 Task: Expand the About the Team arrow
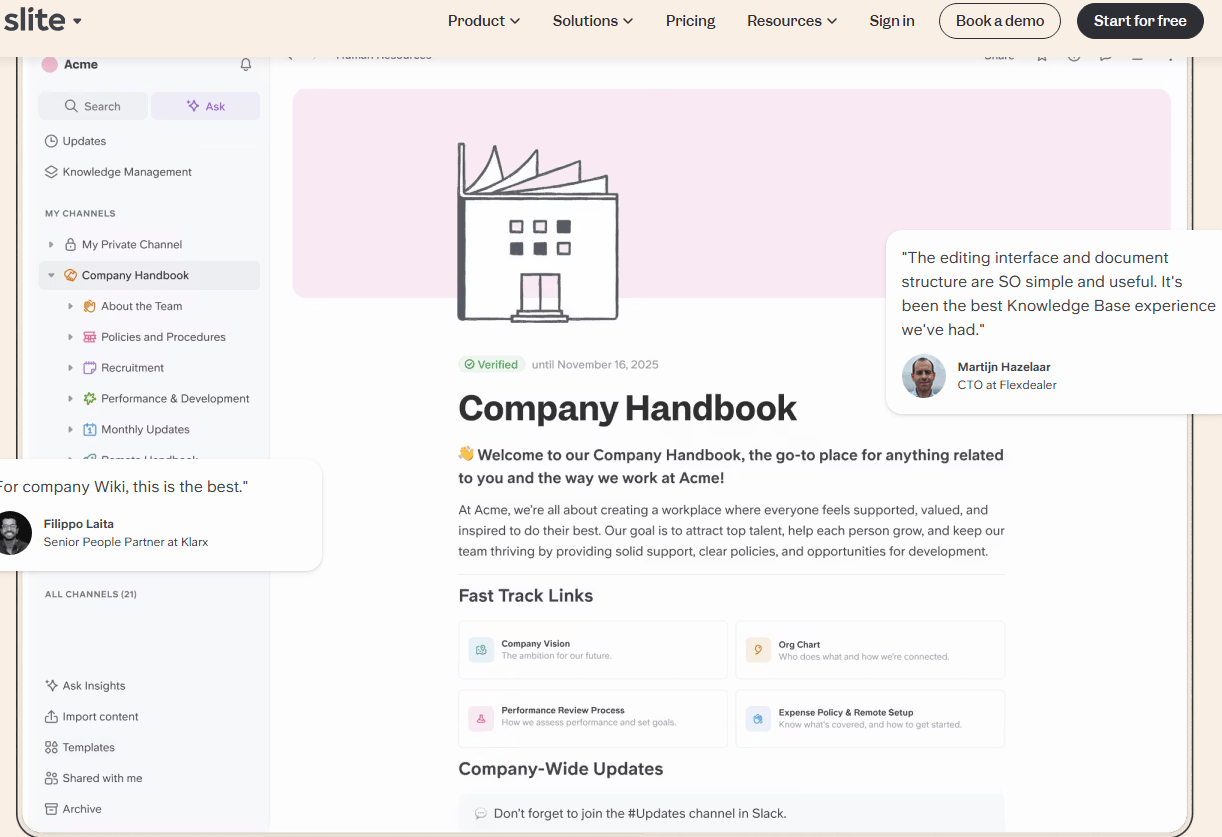pos(70,306)
